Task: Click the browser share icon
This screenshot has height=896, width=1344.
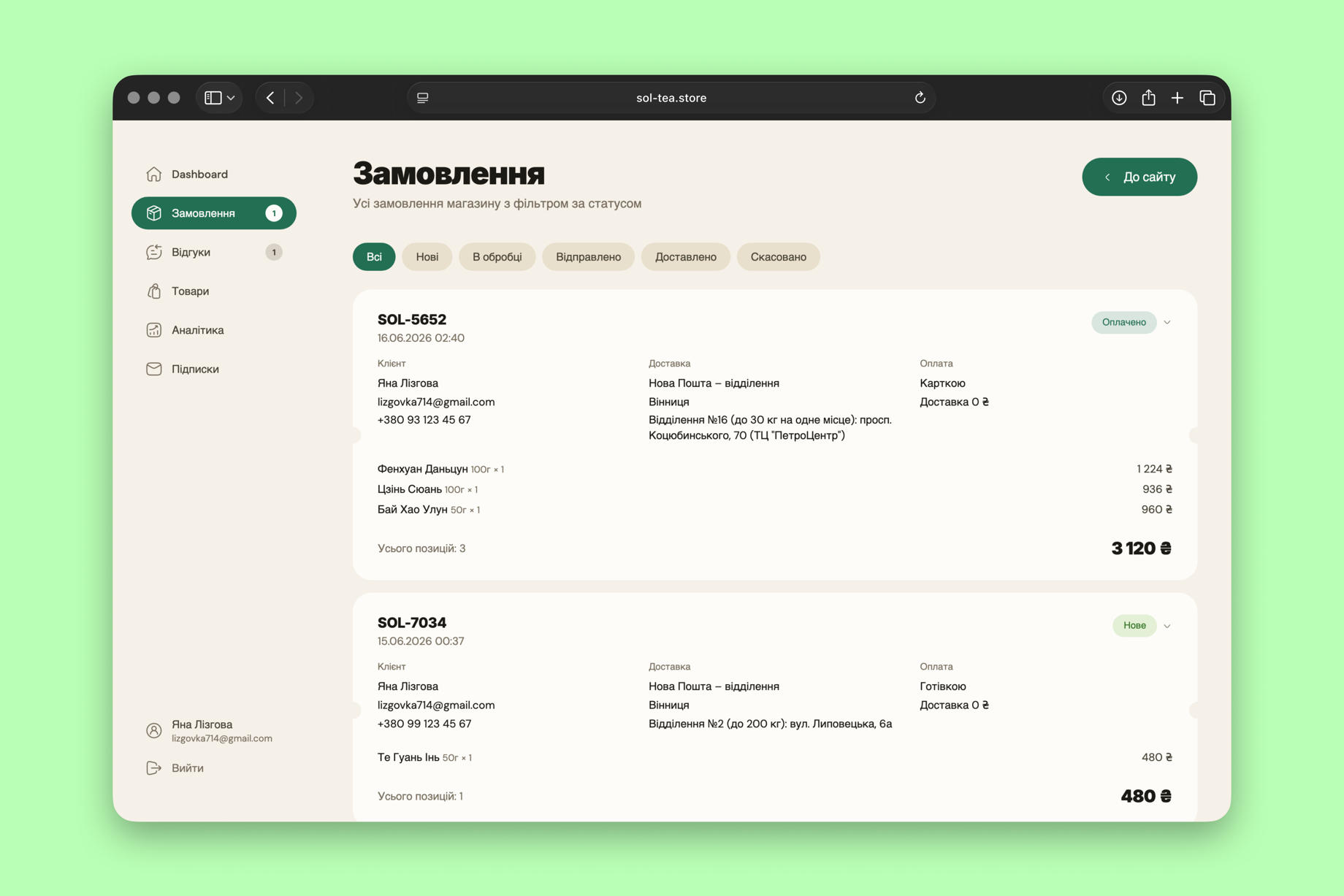Action: (x=1148, y=97)
